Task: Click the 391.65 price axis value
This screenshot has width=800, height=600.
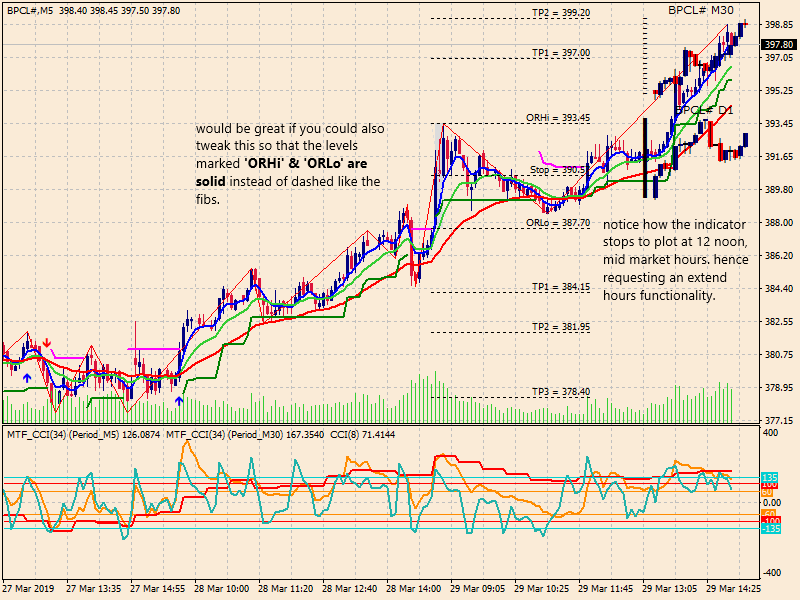Action: [779, 157]
